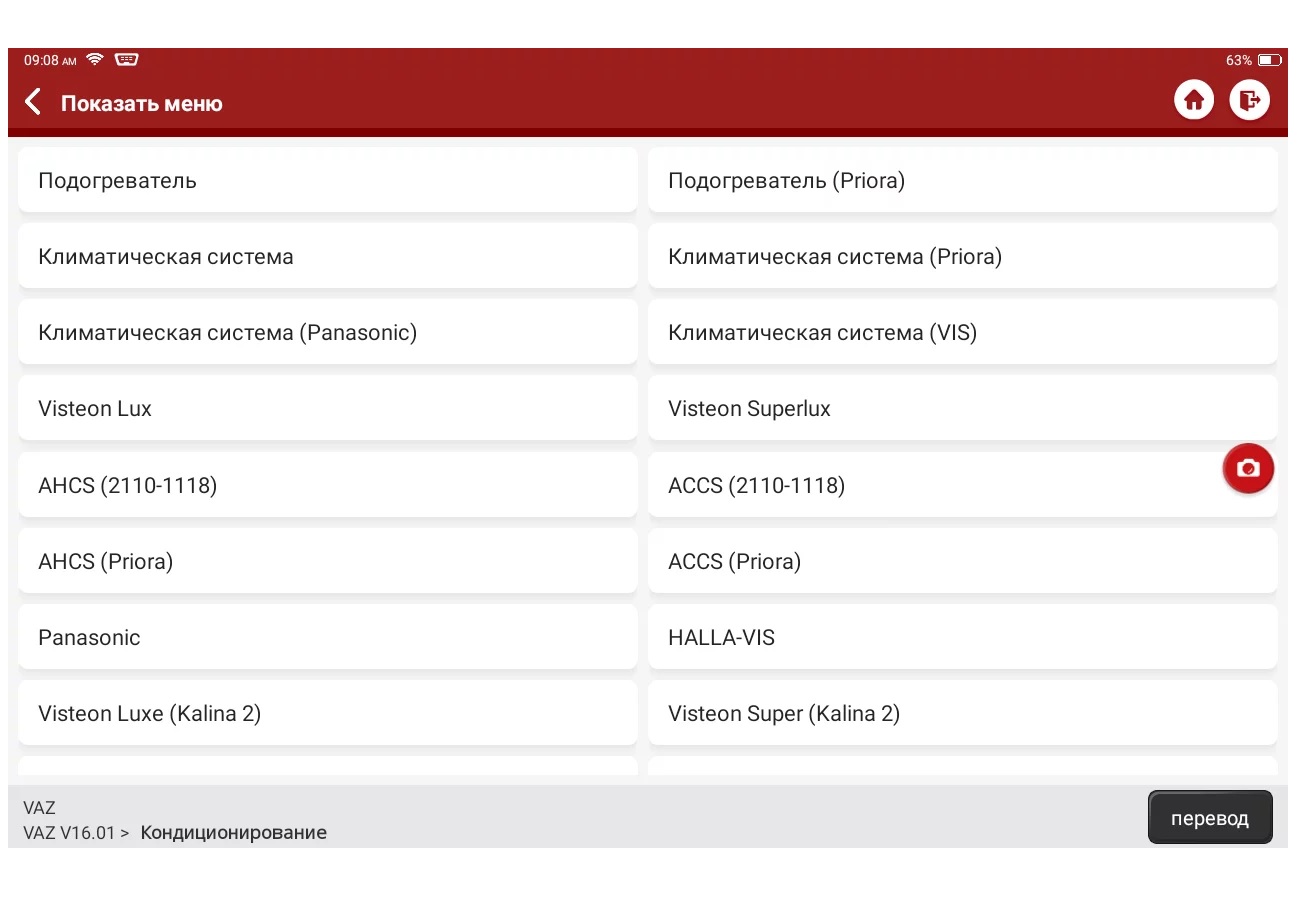Select Подогреватель menu item

click(328, 180)
